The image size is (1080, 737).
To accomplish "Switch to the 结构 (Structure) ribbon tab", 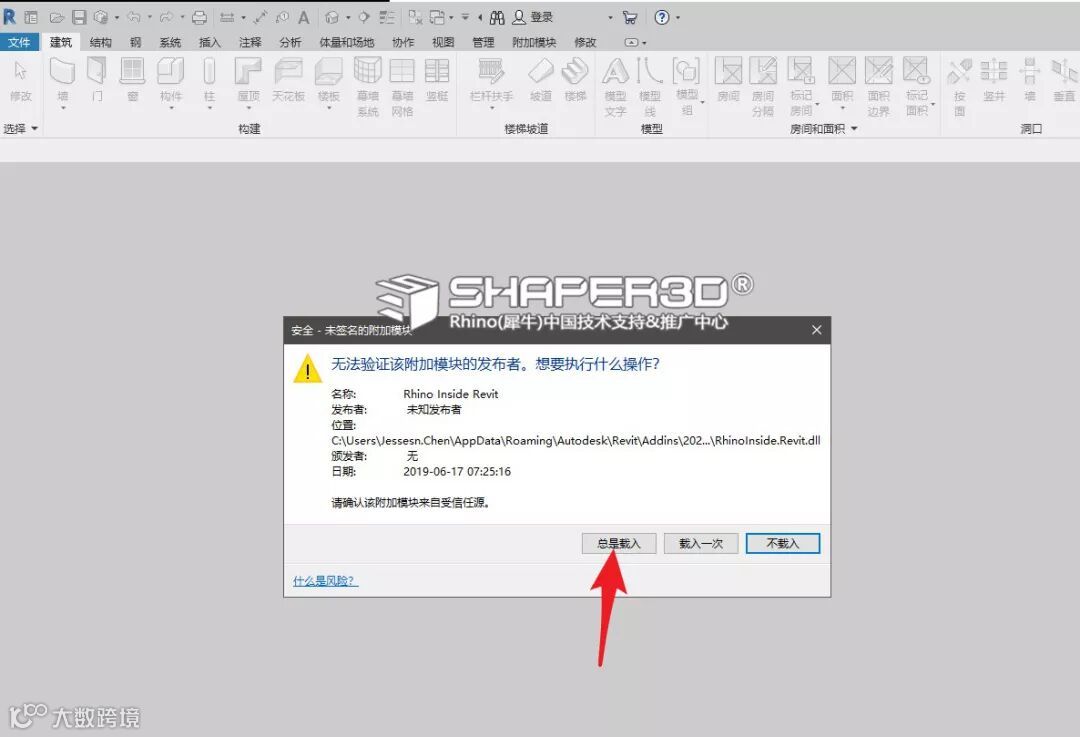I will (101, 42).
